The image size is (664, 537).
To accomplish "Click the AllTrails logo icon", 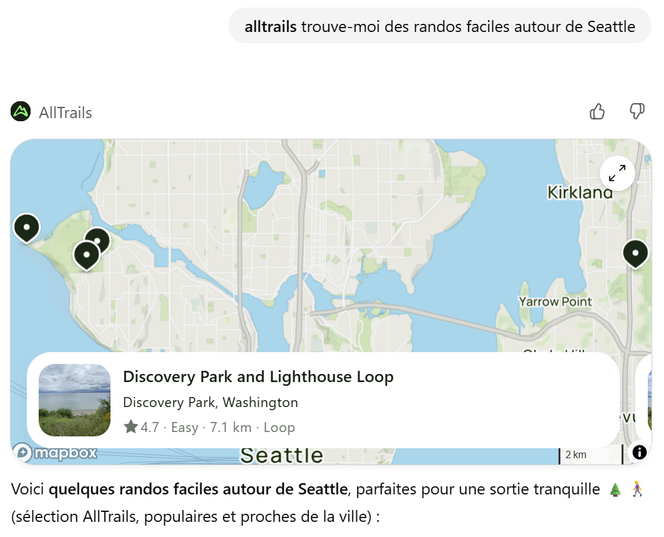I will coord(21,112).
